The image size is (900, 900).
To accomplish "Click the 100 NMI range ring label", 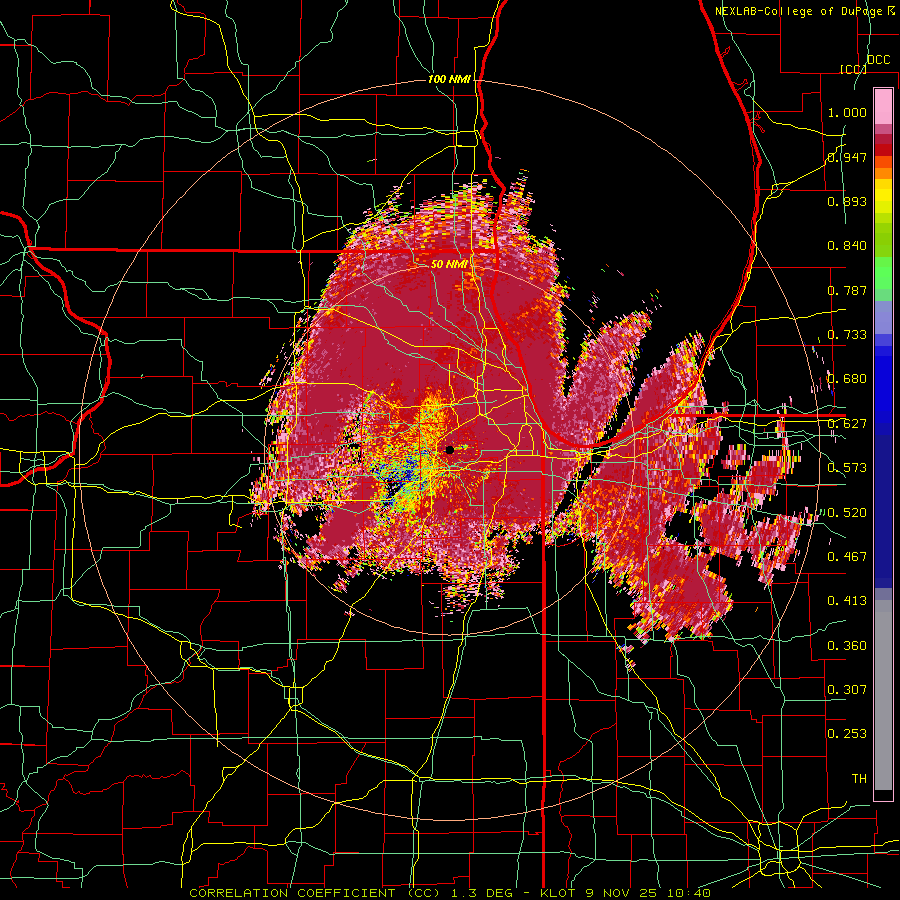I will (449, 79).
